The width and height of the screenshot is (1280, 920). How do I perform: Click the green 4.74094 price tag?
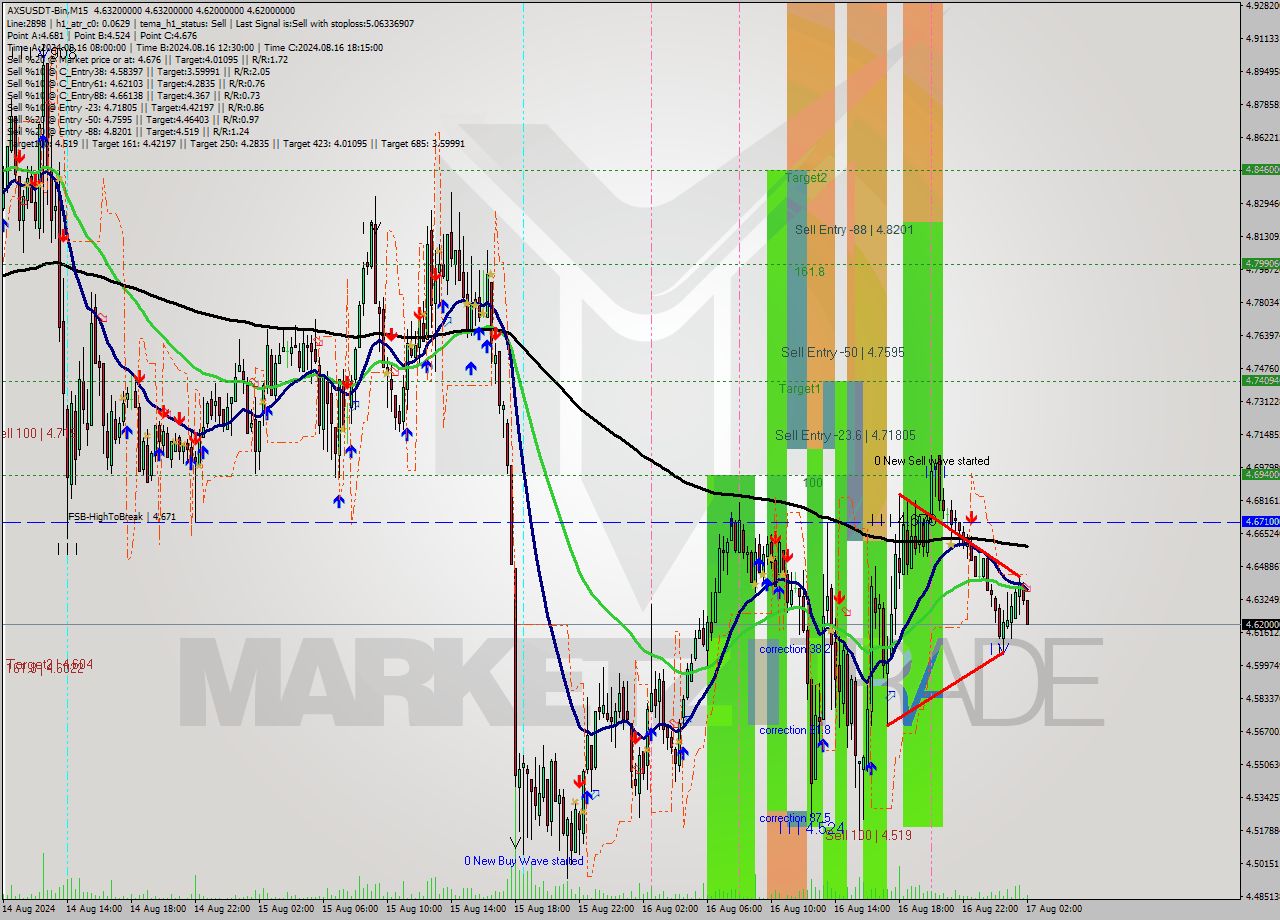pyautogui.click(x=1260, y=380)
